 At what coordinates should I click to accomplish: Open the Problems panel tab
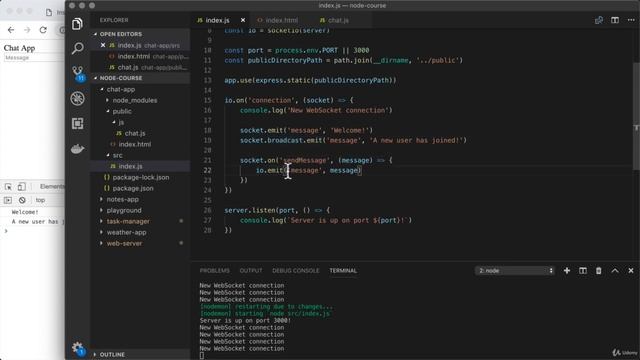coord(214,271)
